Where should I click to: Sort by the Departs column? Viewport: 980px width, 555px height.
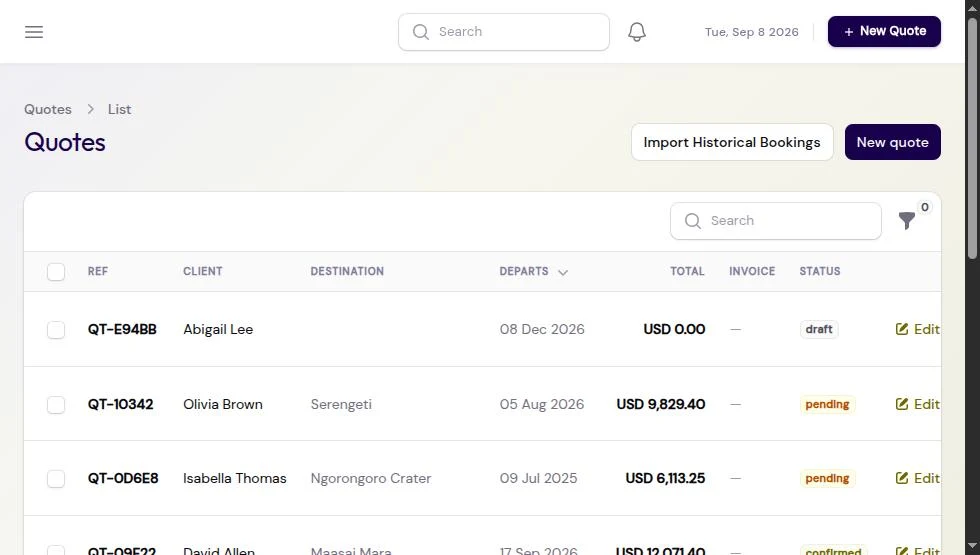point(533,271)
